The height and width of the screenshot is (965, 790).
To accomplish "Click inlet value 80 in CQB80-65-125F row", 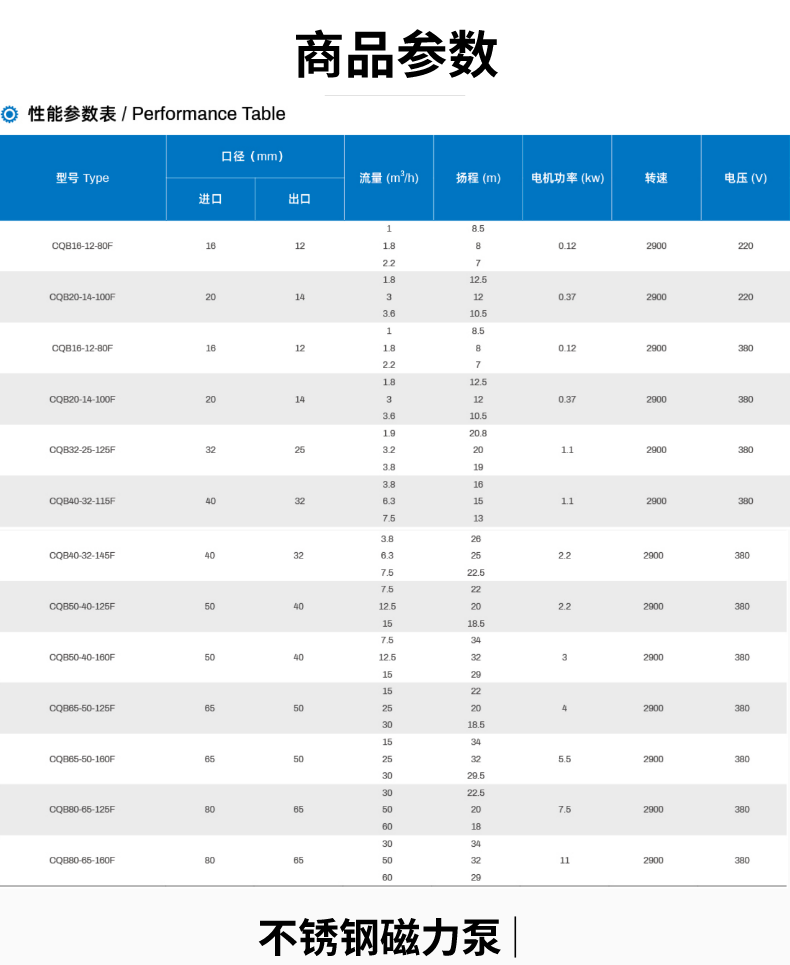I will [210, 809].
